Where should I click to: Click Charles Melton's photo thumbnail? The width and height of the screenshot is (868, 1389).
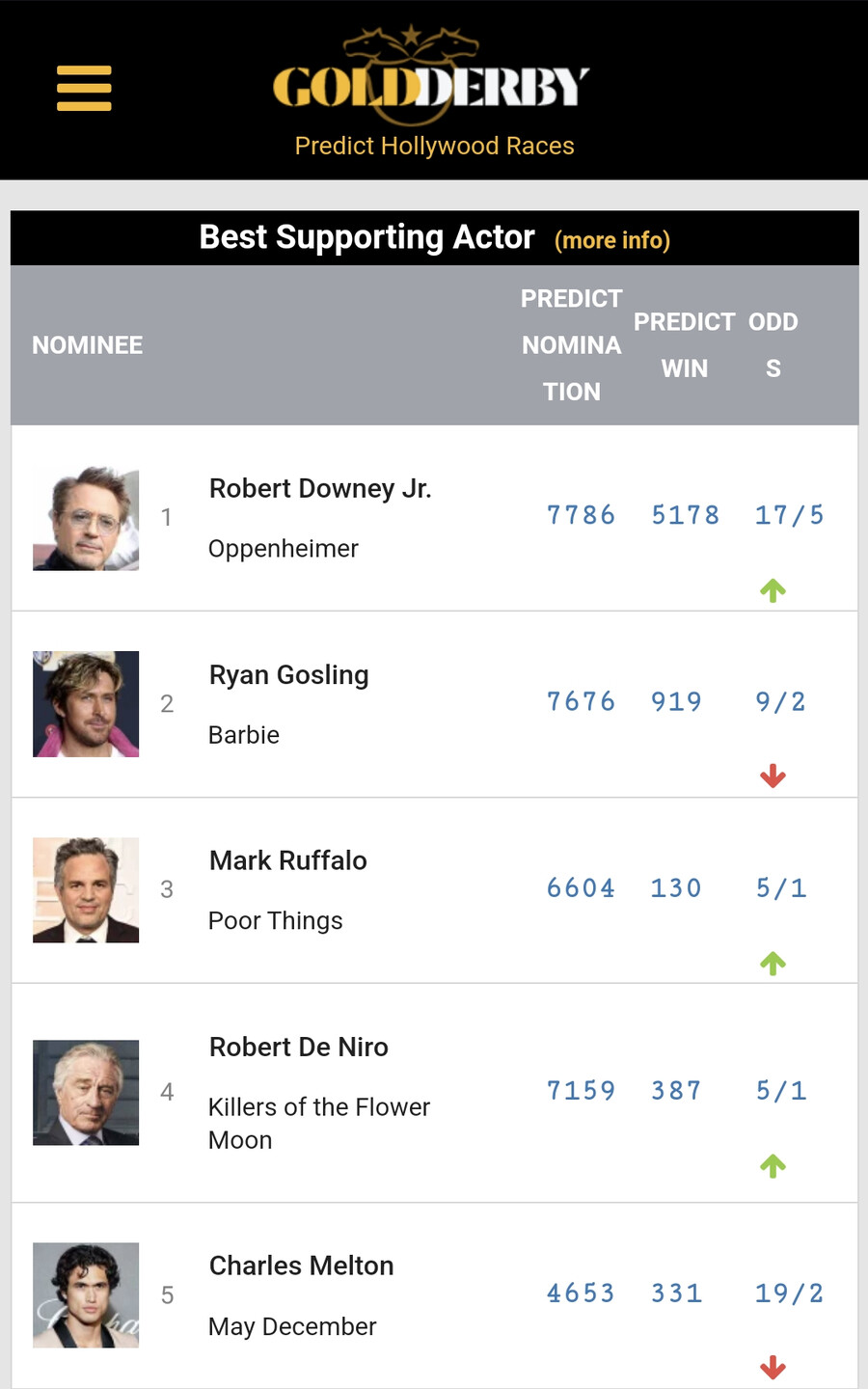coord(86,1295)
